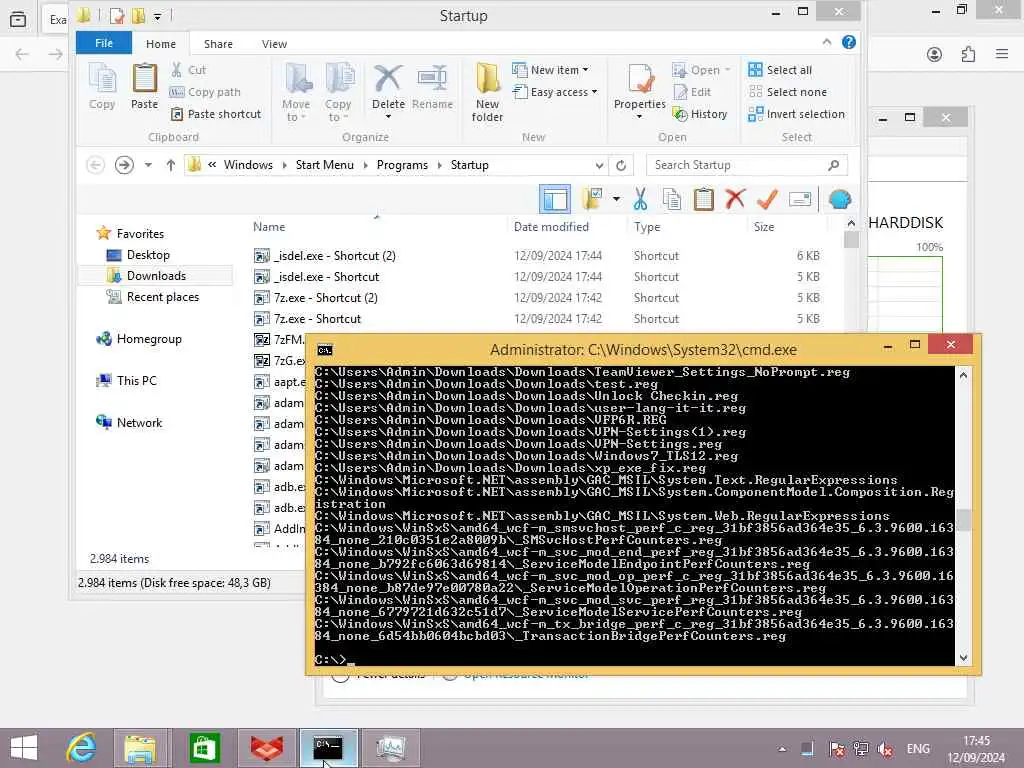The height and width of the screenshot is (768, 1024).
Task: Select Desktop under Favorites
Action: tap(148, 255)
